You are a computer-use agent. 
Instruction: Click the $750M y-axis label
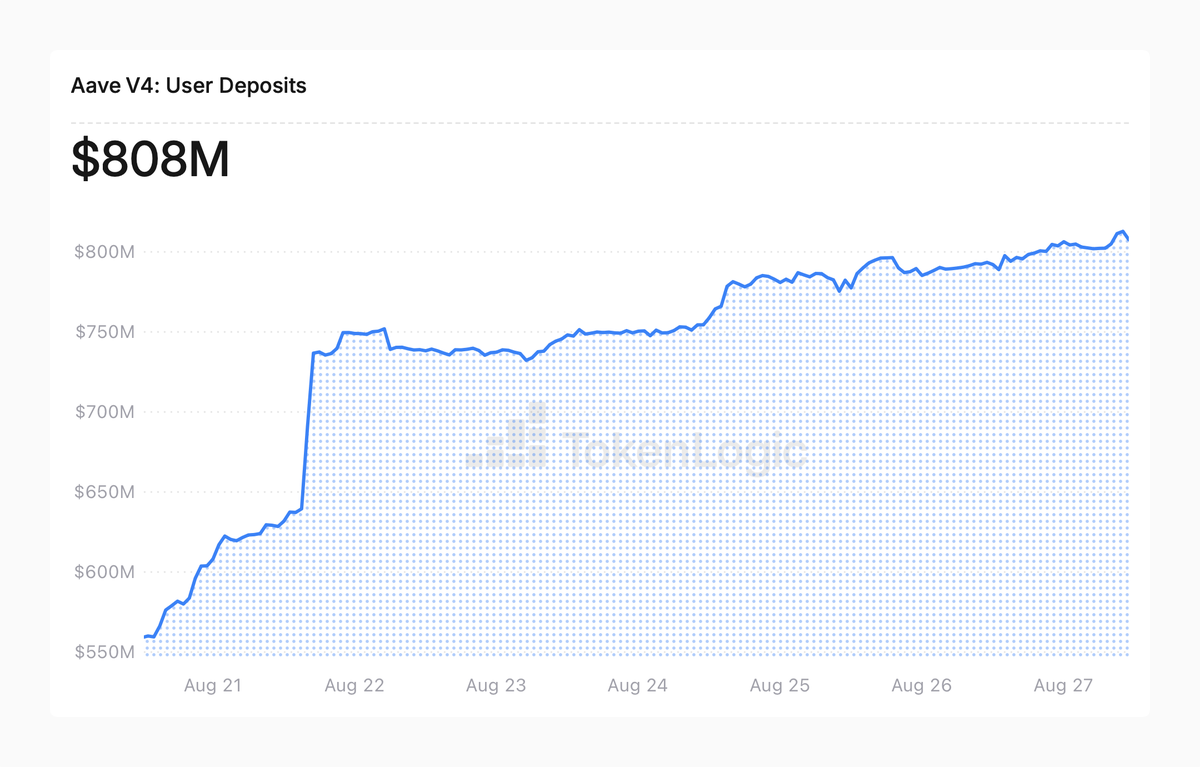[105, 332]
